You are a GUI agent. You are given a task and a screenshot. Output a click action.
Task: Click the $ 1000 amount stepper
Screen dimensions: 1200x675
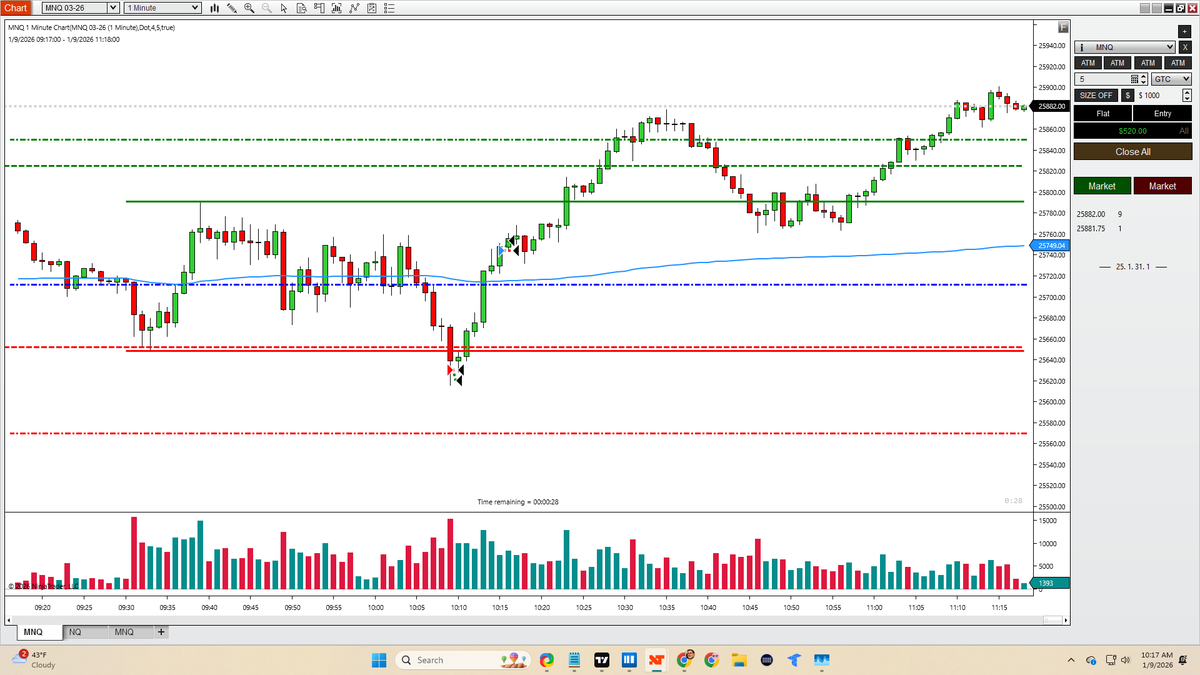coord(1187,95)
